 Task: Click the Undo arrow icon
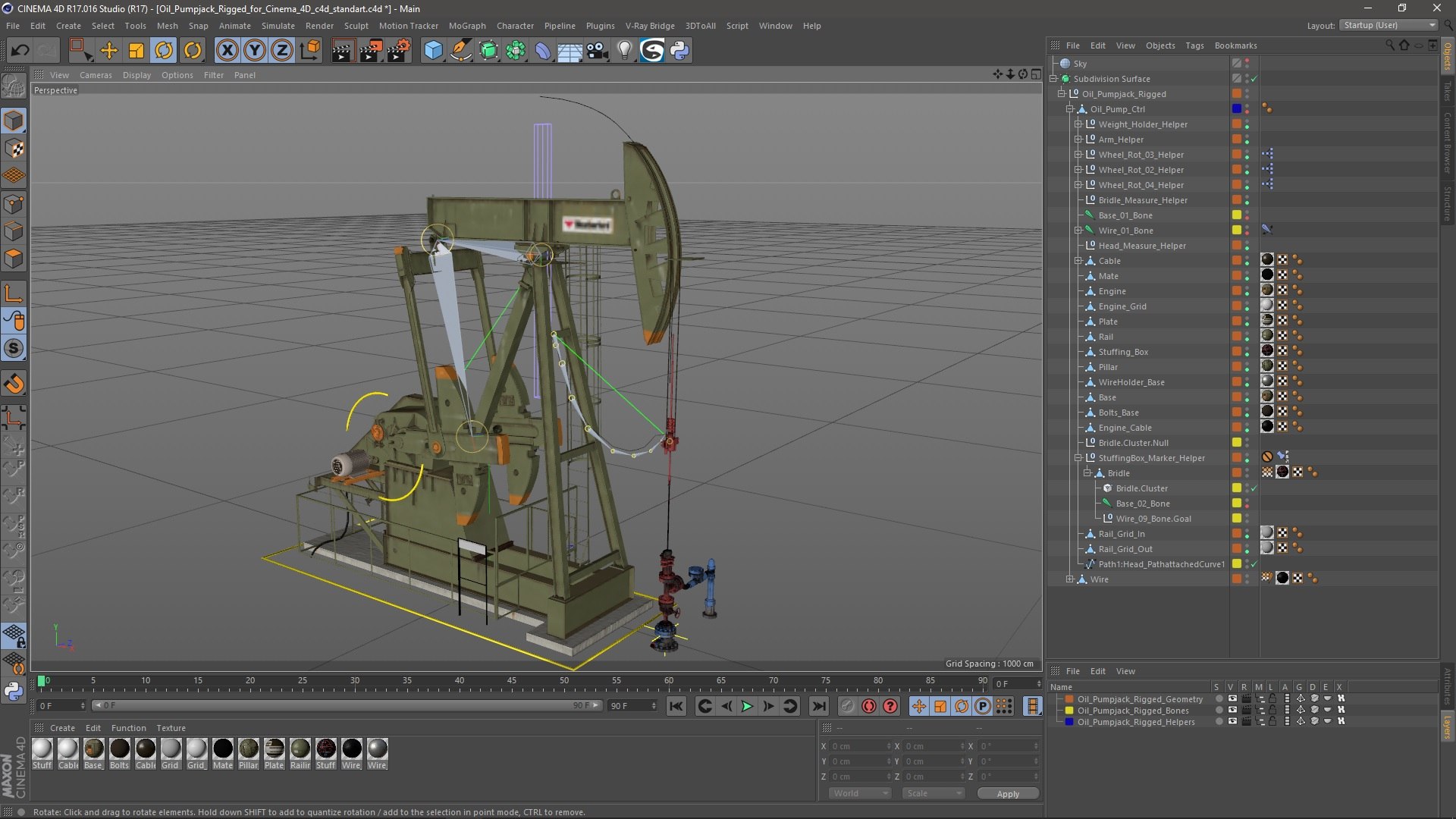[x=20, y=51]
